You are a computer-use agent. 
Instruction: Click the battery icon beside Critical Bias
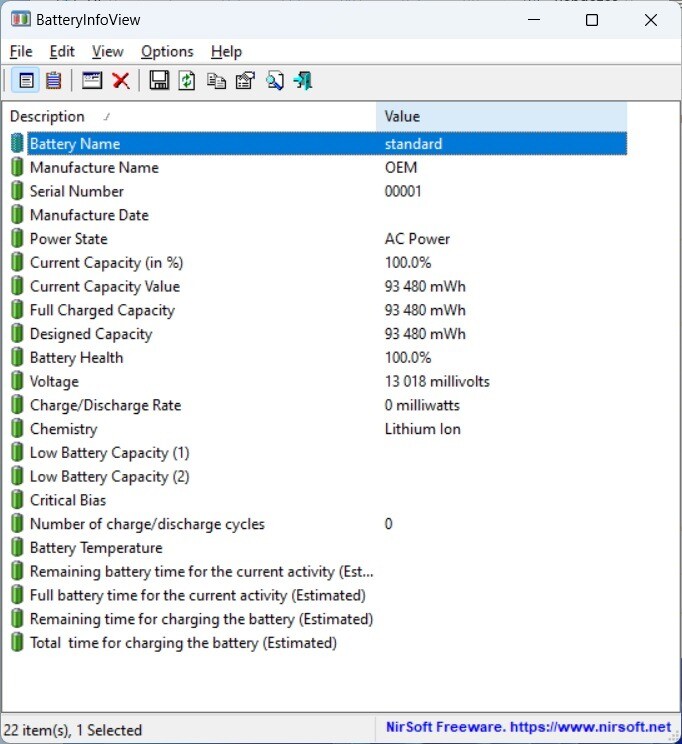[x=17, y=500]
